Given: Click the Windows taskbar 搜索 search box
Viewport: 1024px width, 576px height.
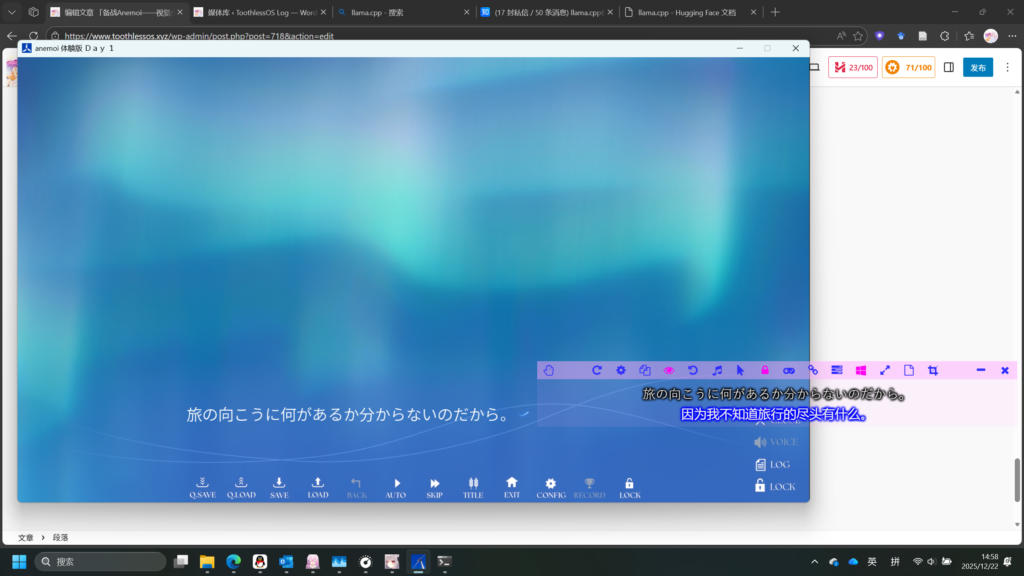Looking at the screenshot, I should (x=100, y=561).
